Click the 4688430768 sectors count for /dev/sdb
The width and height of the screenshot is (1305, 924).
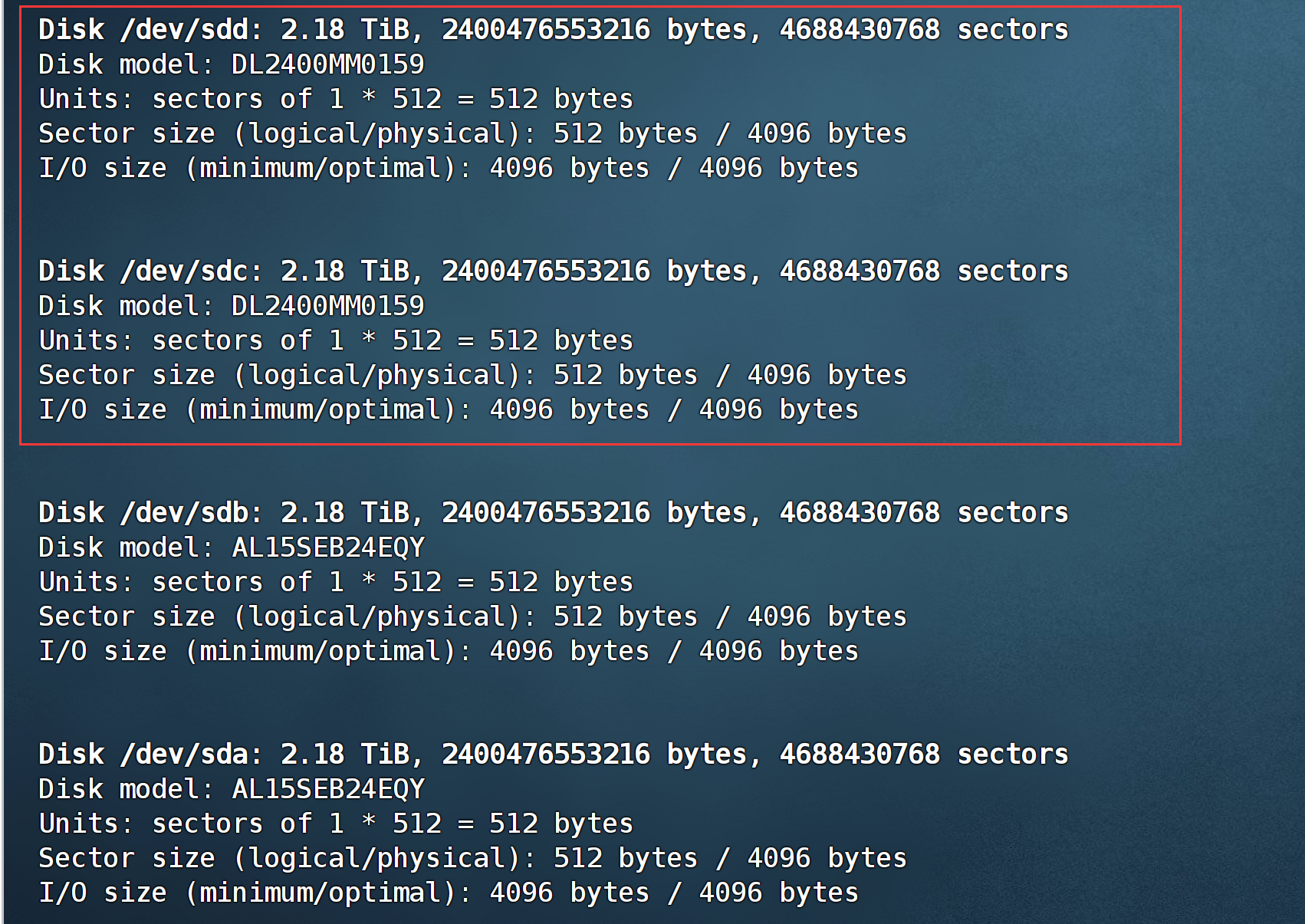click(x=923, y=513)
